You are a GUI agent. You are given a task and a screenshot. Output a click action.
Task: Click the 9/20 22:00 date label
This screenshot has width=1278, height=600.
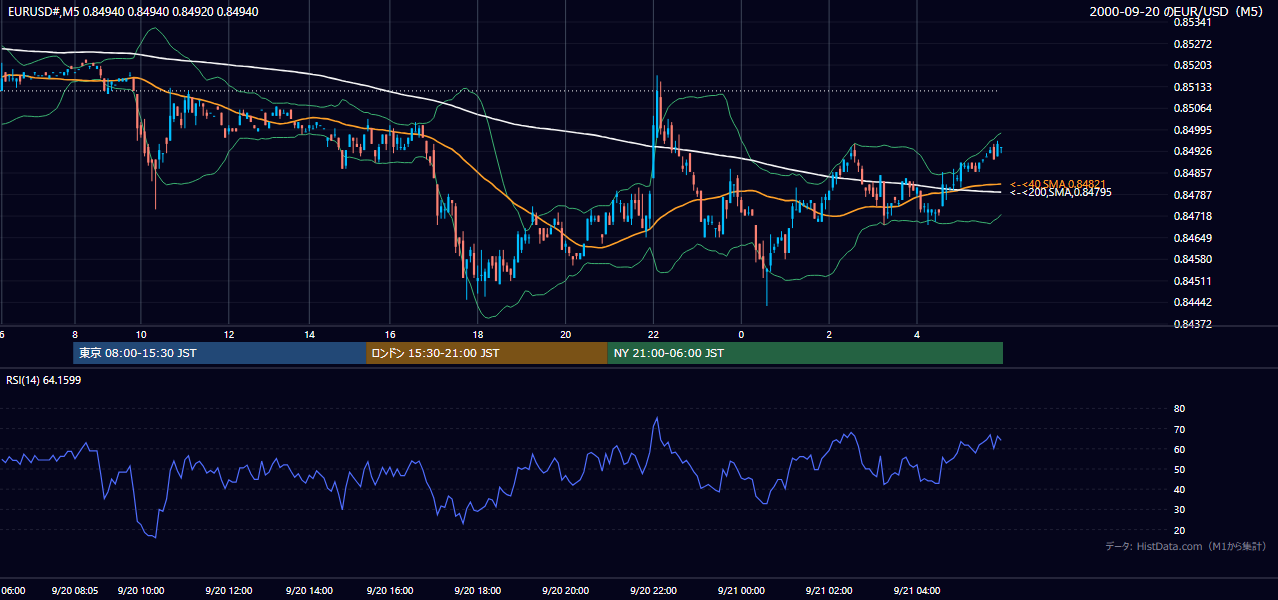654,590
